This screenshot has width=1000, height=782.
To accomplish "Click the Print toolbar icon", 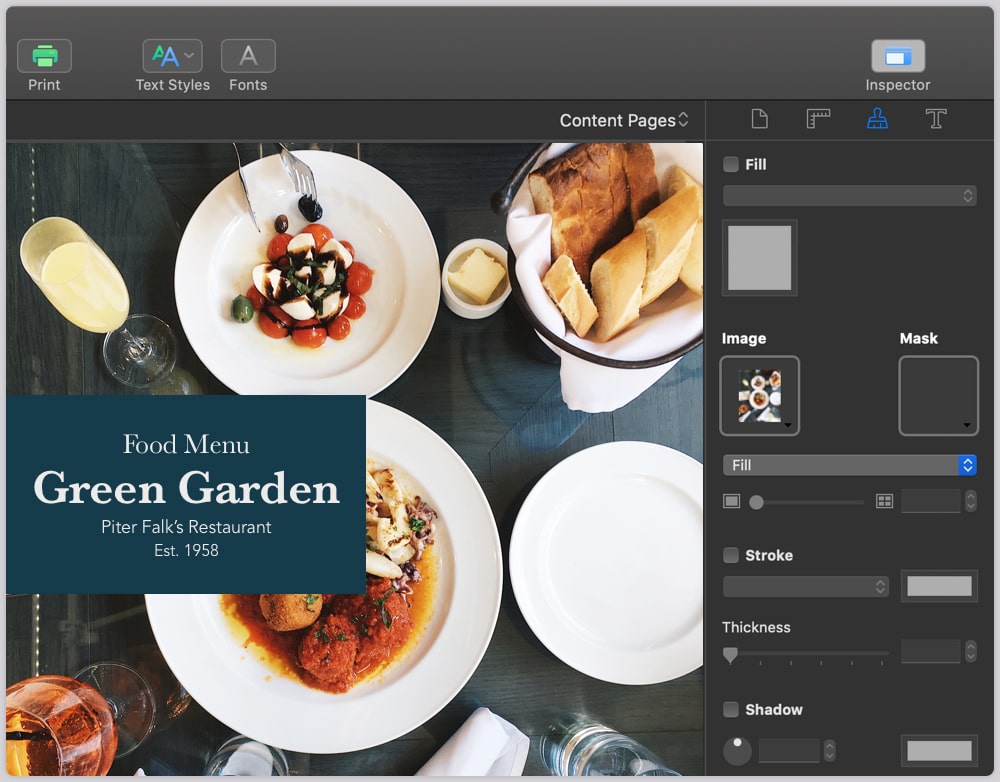I will point(44,55).
